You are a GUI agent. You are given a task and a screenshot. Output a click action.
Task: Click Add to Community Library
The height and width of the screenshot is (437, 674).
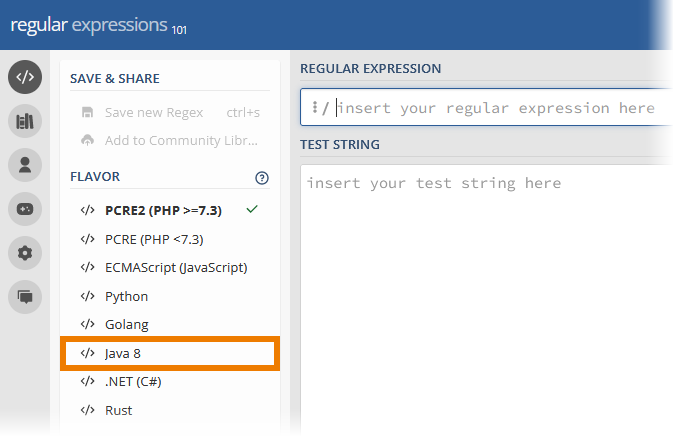pos(180,140)
